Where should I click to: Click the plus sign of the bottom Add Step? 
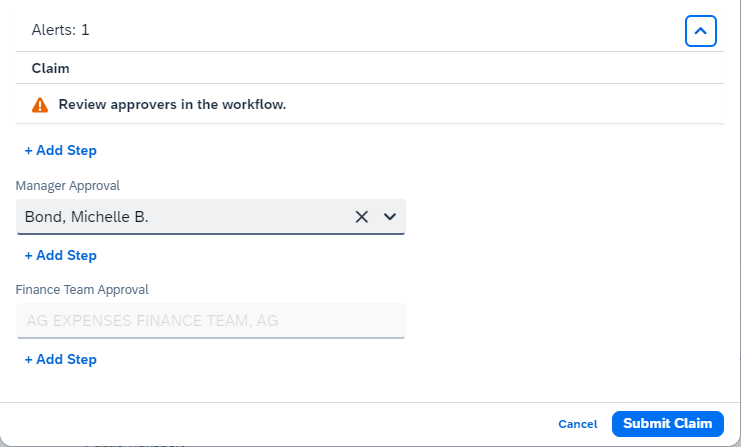pos(29,360)
